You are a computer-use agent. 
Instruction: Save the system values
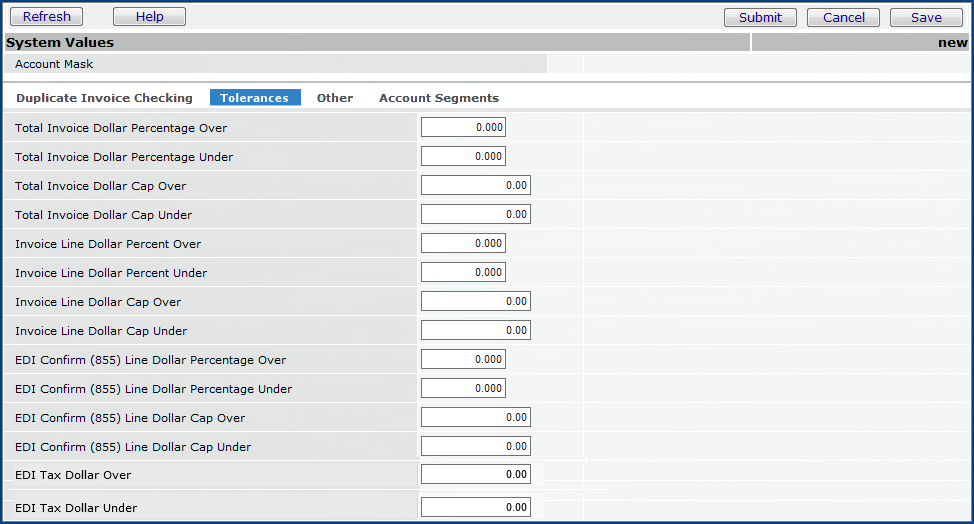(x=925, y=17)
